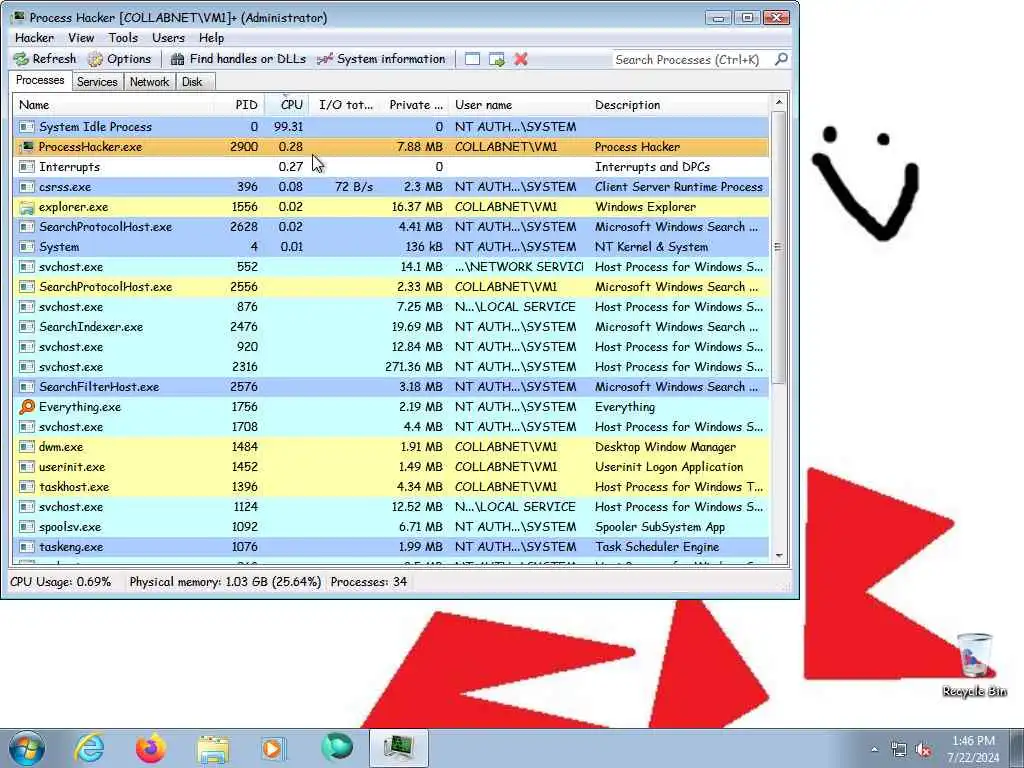Screen dimensions: 1024x768
Task: Sort by Private bytes column header
Action: (x=415, y=104)
